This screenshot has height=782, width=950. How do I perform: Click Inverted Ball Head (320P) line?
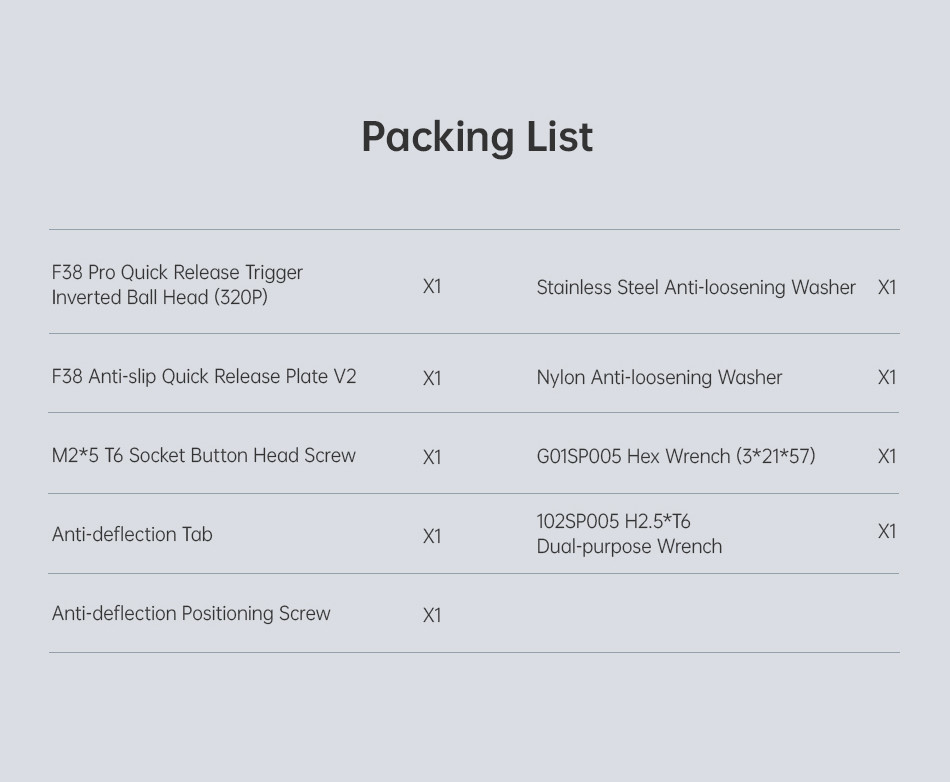(159, 297)
